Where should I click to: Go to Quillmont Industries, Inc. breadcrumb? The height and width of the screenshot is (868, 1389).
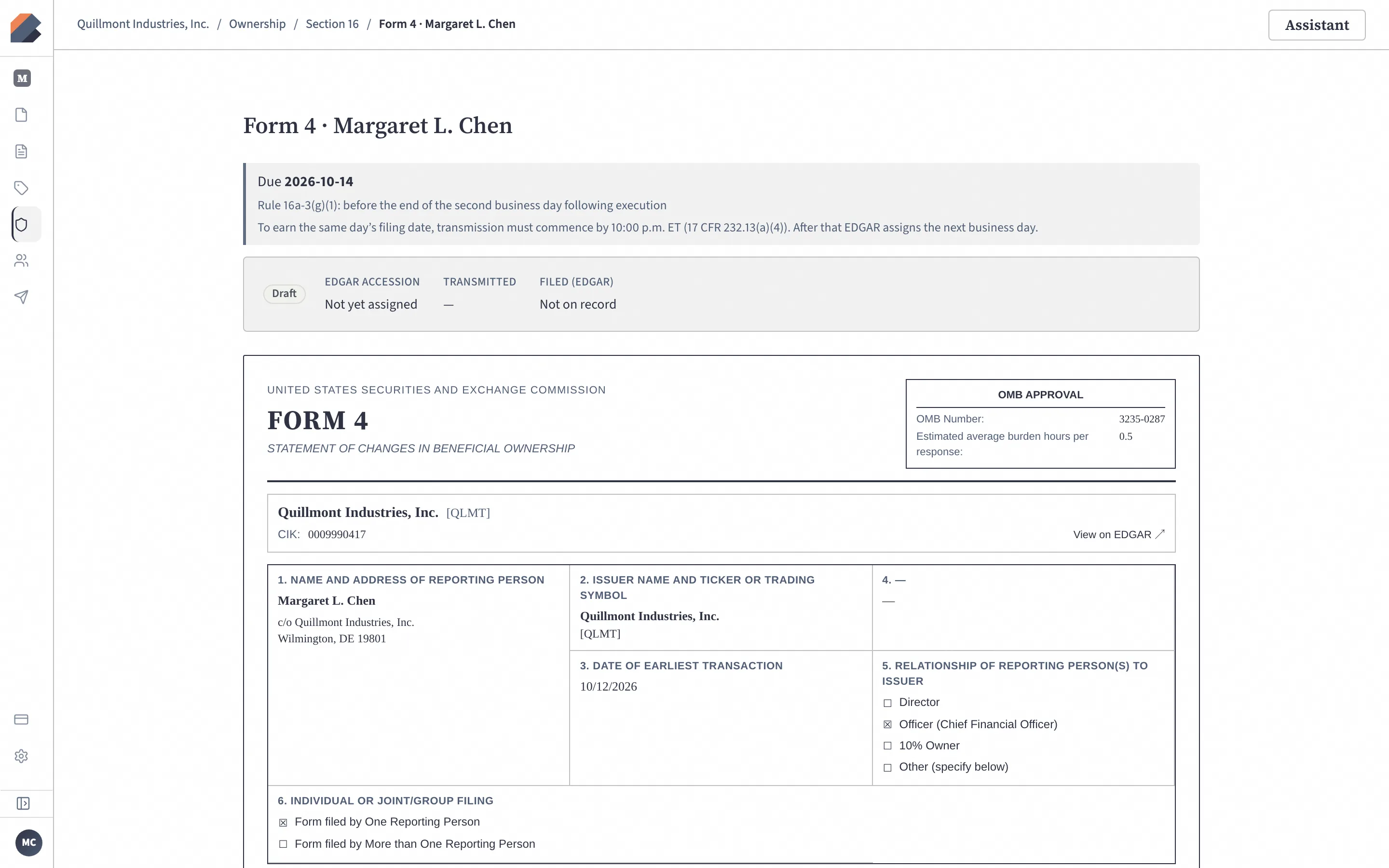coord(143,24)
